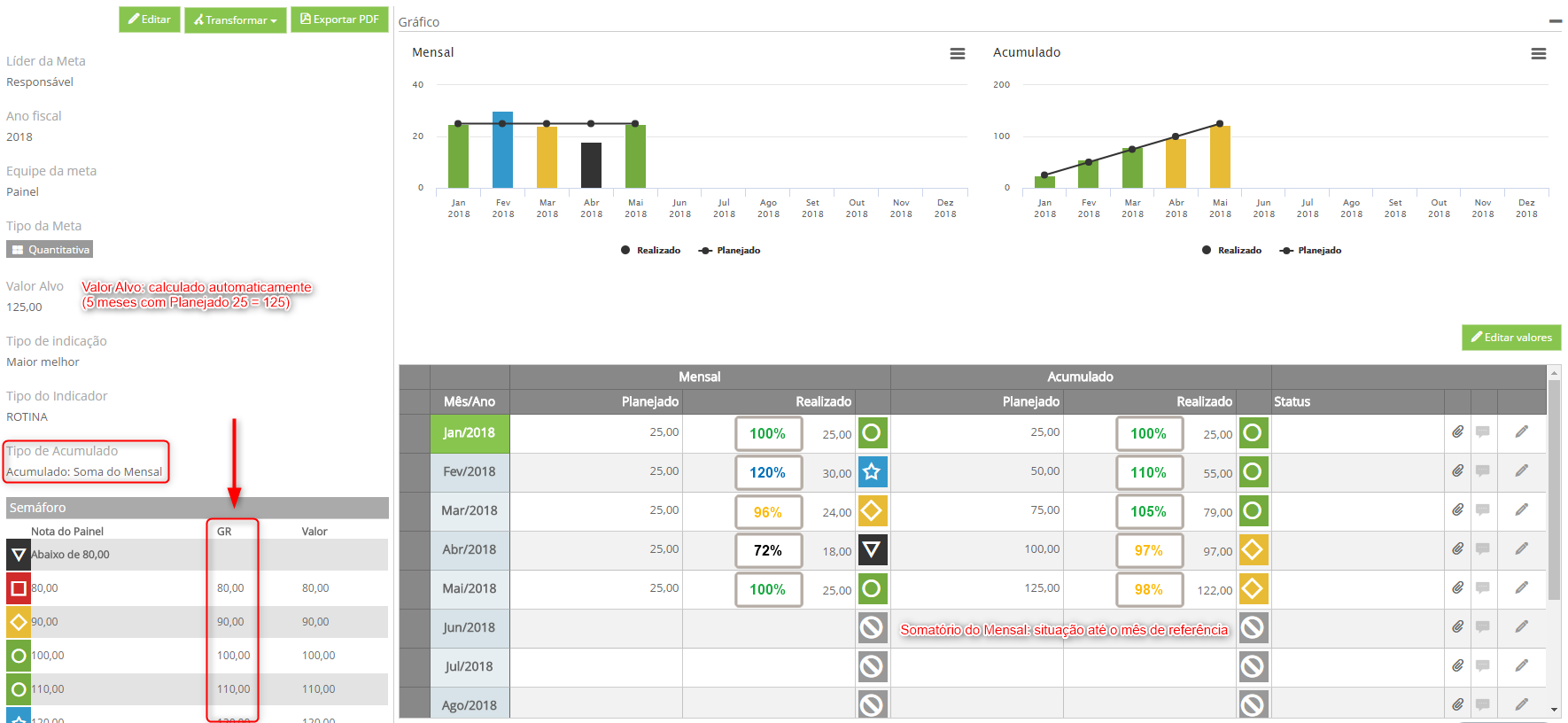Click Exportar PDF button
The width and height of the screenshot is (1568, 723).
pyautogui.click(x=339, y=19)
